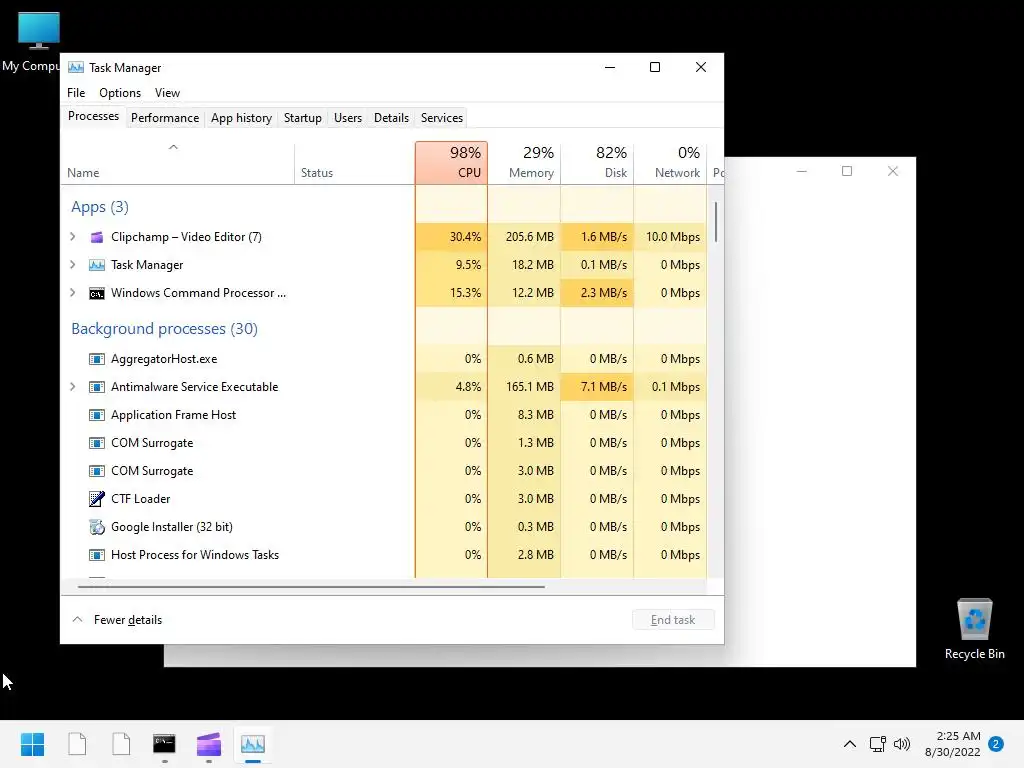Viewport: 1024px width, 768px height.
Task: Click the Google Installer (32 bit) icon
Action: (x=97, y=527)
